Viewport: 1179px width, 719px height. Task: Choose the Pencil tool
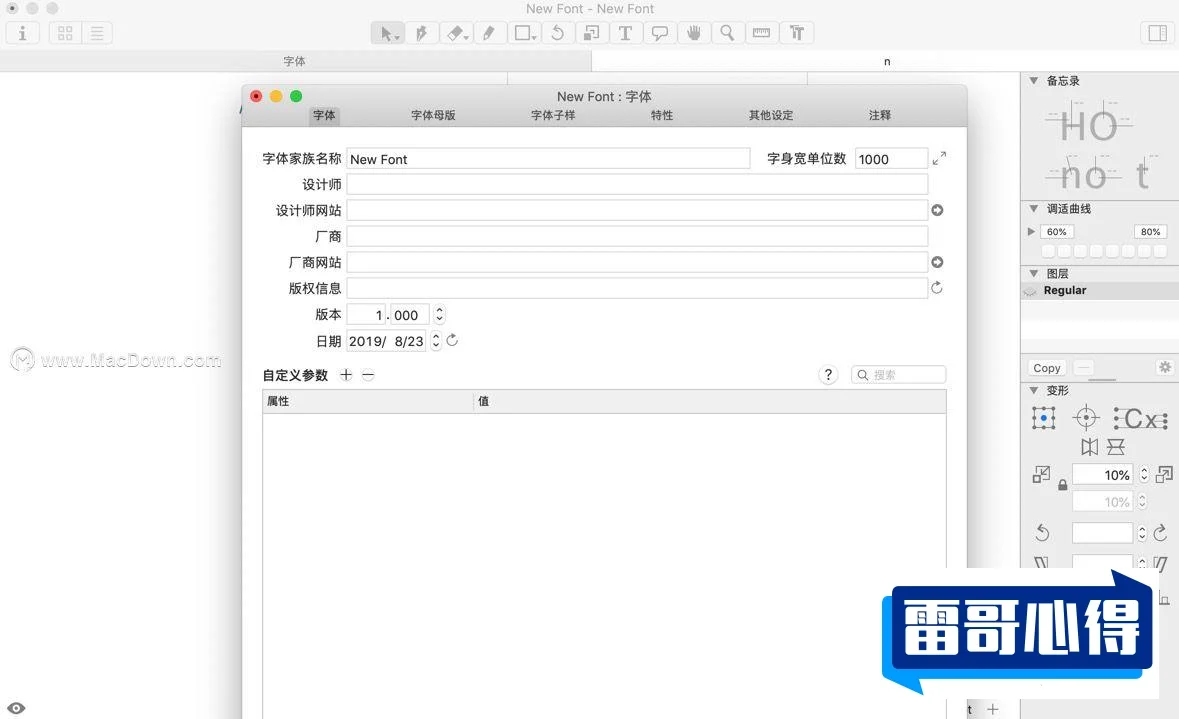tap(489, 33)
